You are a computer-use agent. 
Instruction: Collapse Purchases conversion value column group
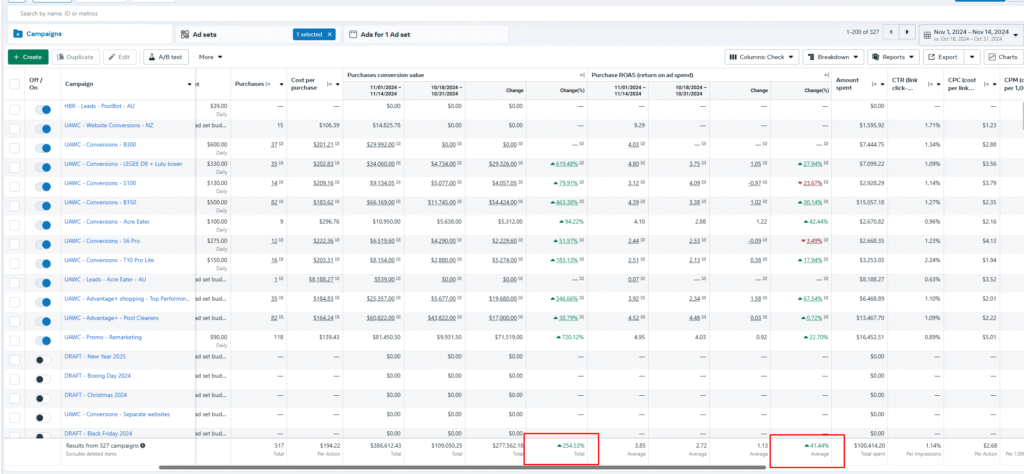(581, 75)
